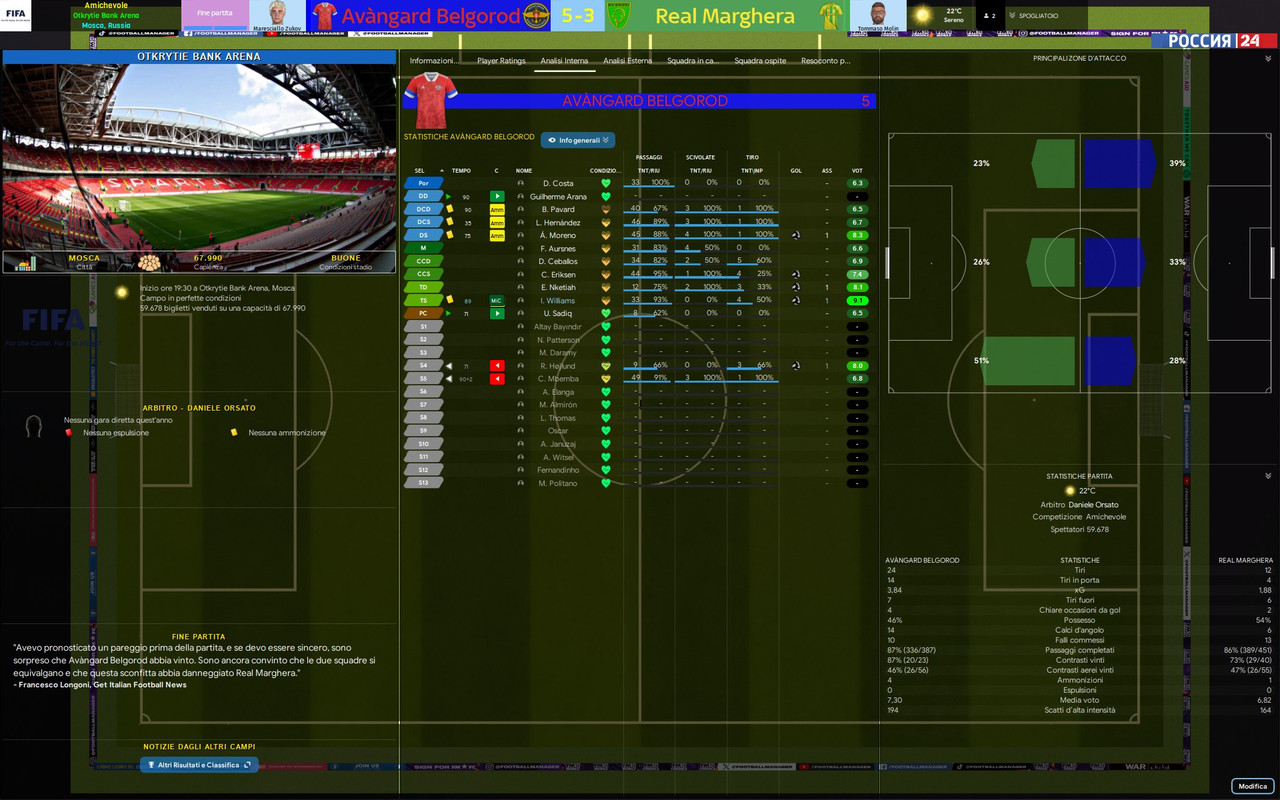Click the yellow card icon beside Nessuna ammonizione
The width and height of the screenshot is (1280, 800).
tap(234, 433)
